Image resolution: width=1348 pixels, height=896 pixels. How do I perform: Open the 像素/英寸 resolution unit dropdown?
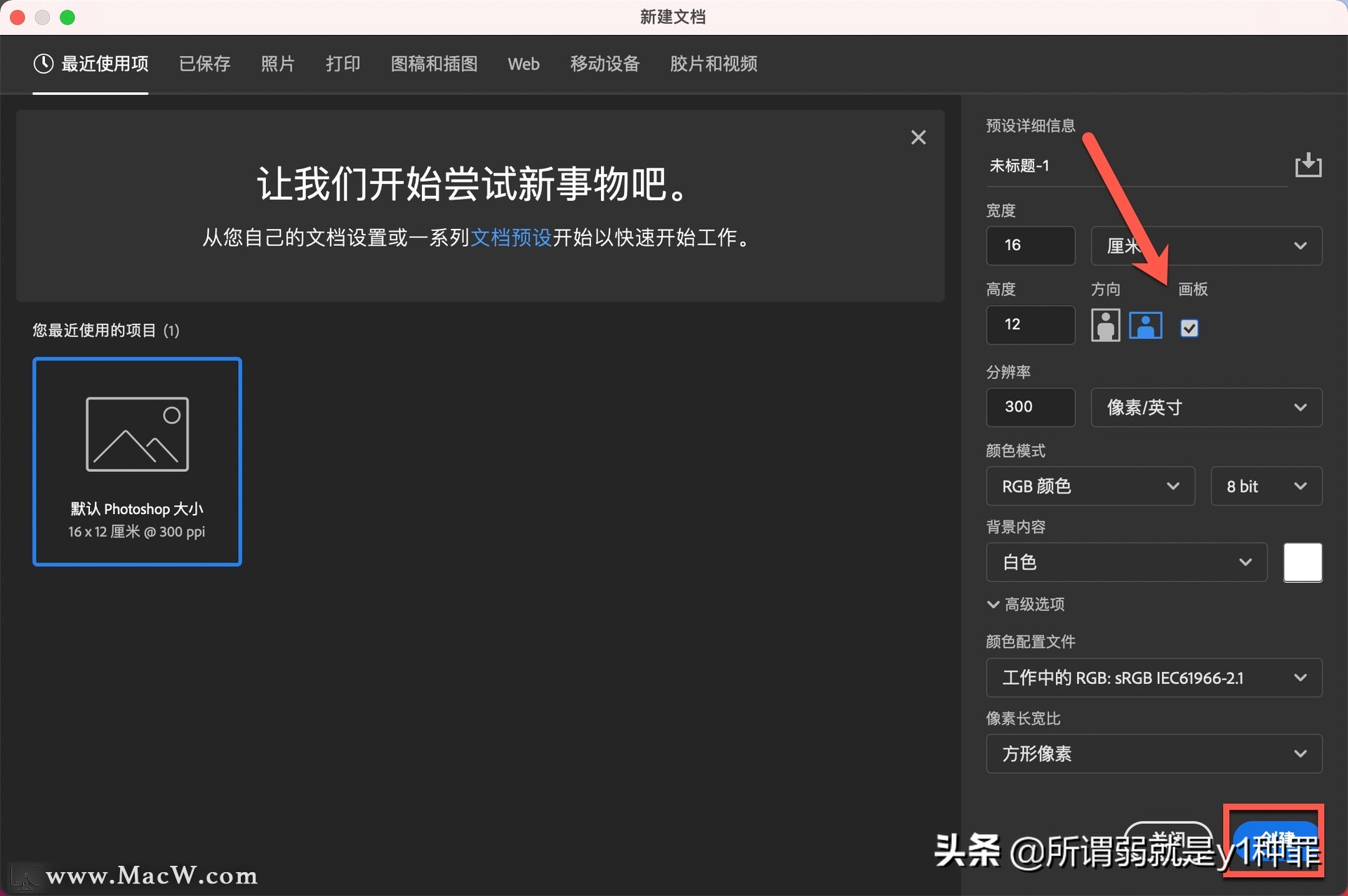click(x=1205, y=407)
